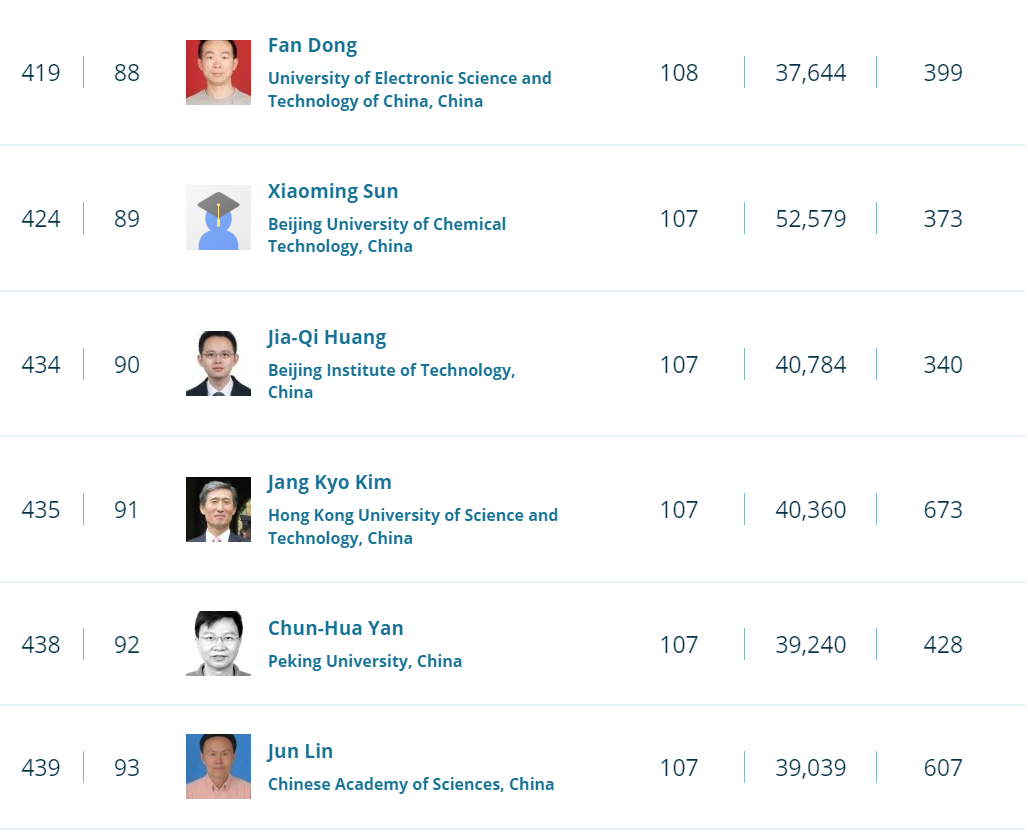
Task: Open University of Electronic Science and Technology link
Action: click(409, 89)
